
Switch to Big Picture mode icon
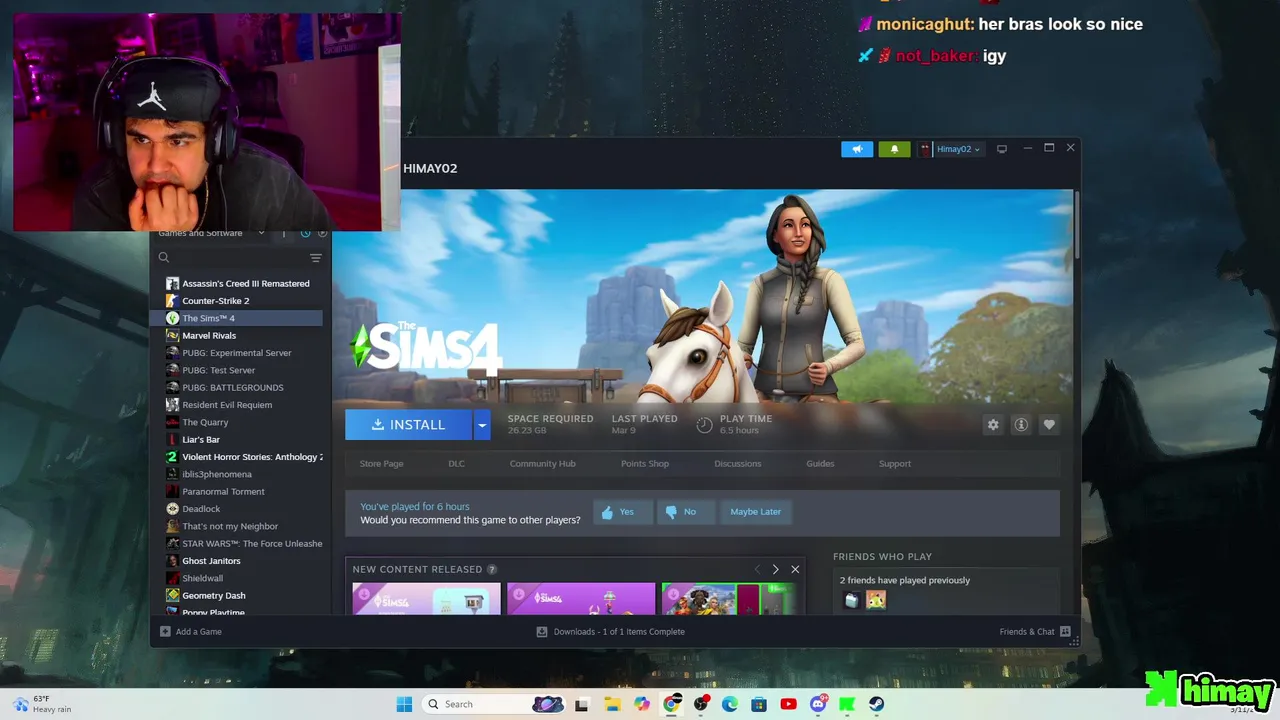point(1002,149)
